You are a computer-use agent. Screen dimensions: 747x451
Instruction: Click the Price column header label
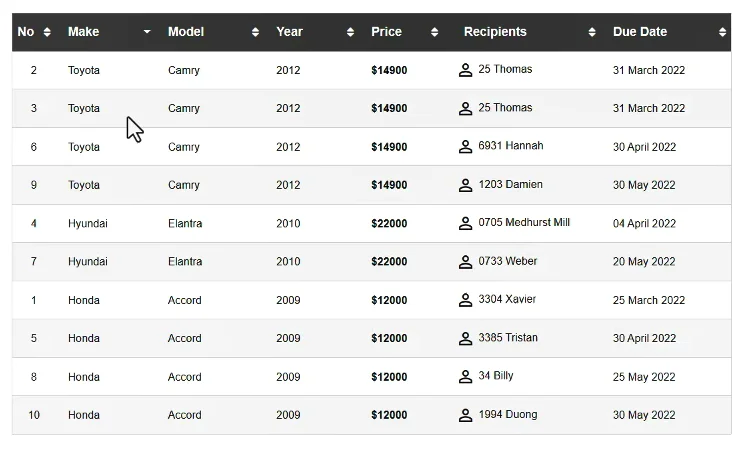[x=386, y=32]
